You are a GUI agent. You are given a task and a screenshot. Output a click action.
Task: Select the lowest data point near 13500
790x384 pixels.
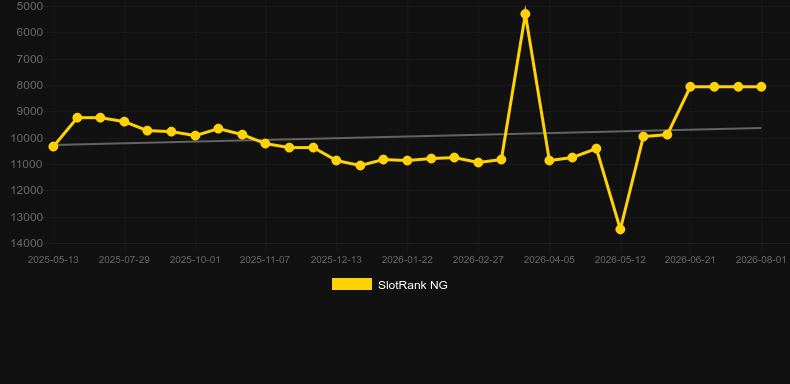[x=620, y=229]
